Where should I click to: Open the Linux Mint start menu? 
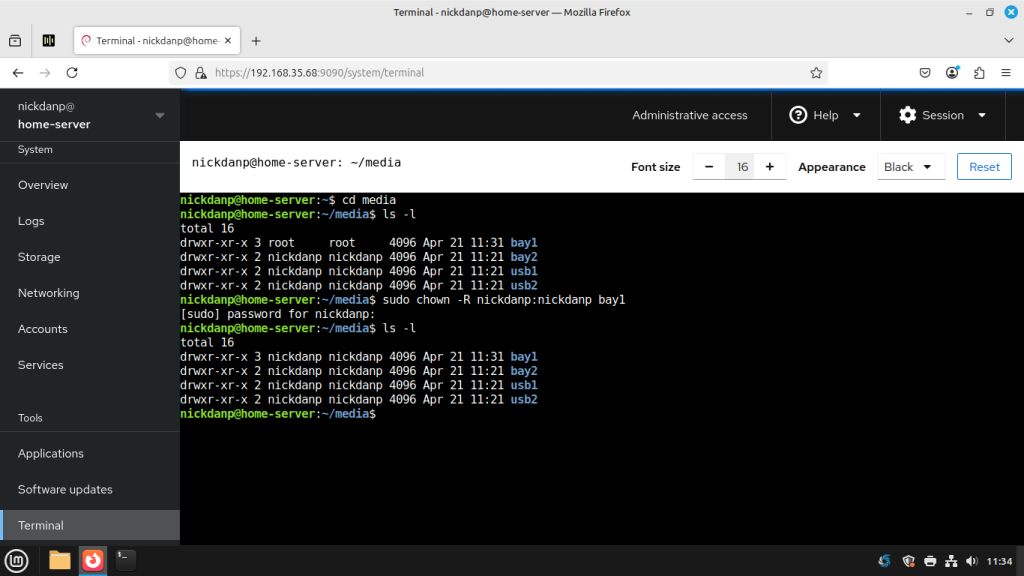tap(17, 560)
